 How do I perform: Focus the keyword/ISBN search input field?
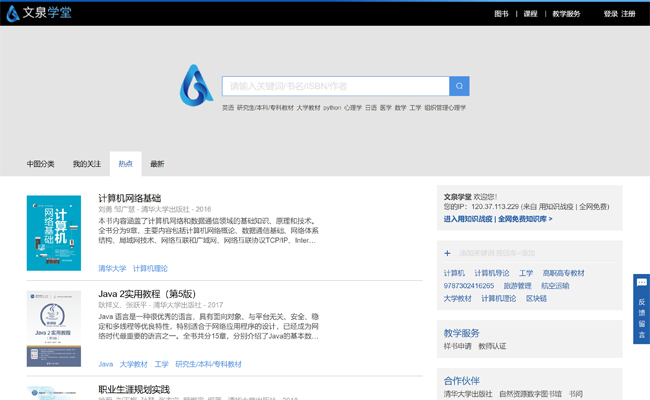pos(335,86)
